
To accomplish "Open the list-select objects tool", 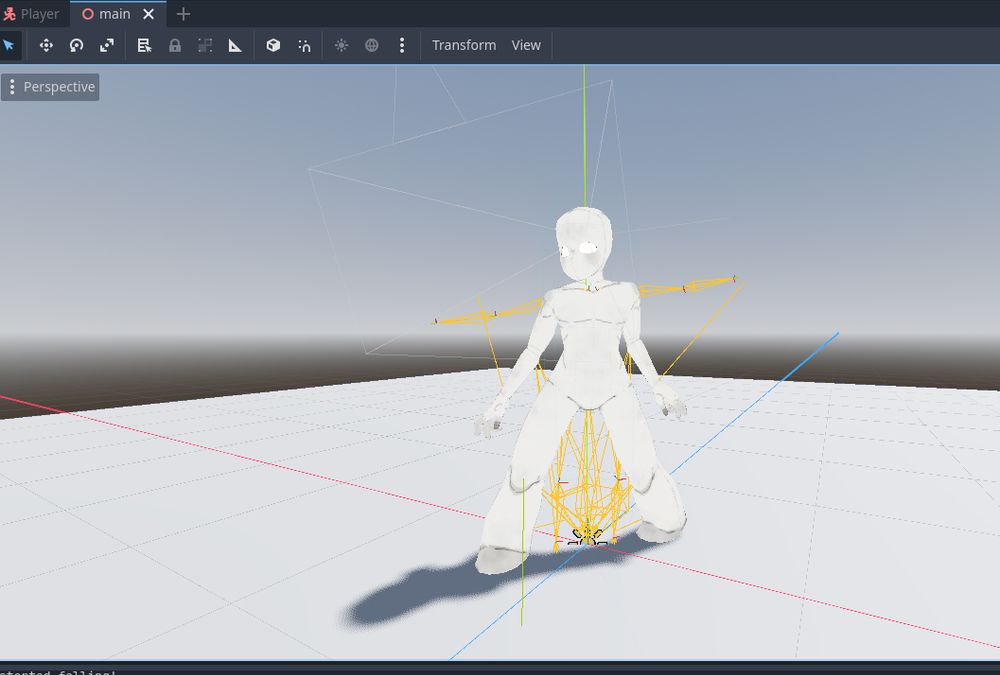I will pyautogui.click(x=144, y=45).
